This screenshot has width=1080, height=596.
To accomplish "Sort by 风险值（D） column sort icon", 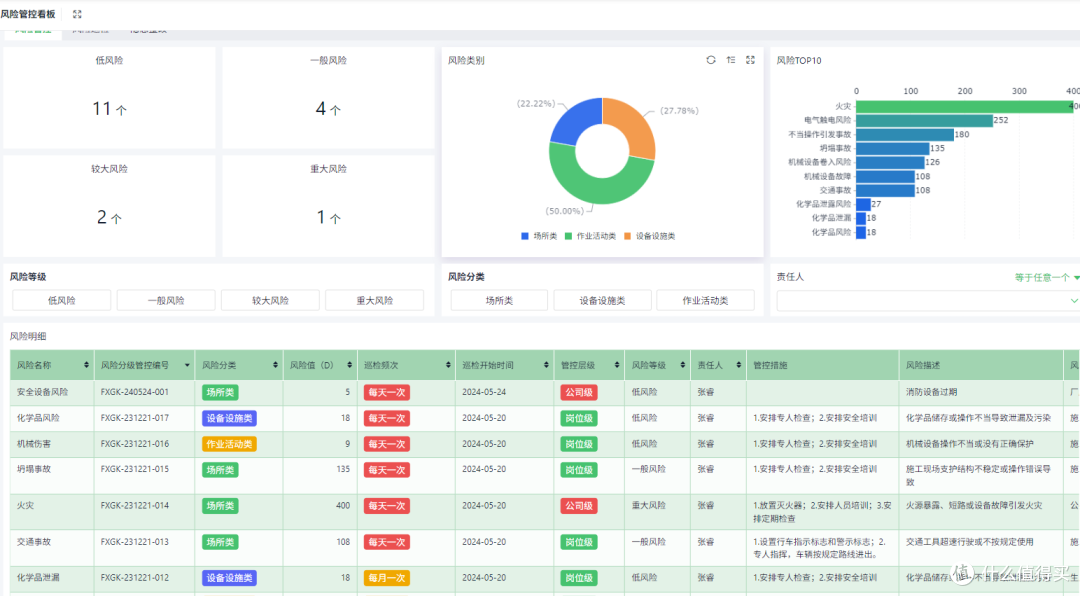I will tap(349, 365).
